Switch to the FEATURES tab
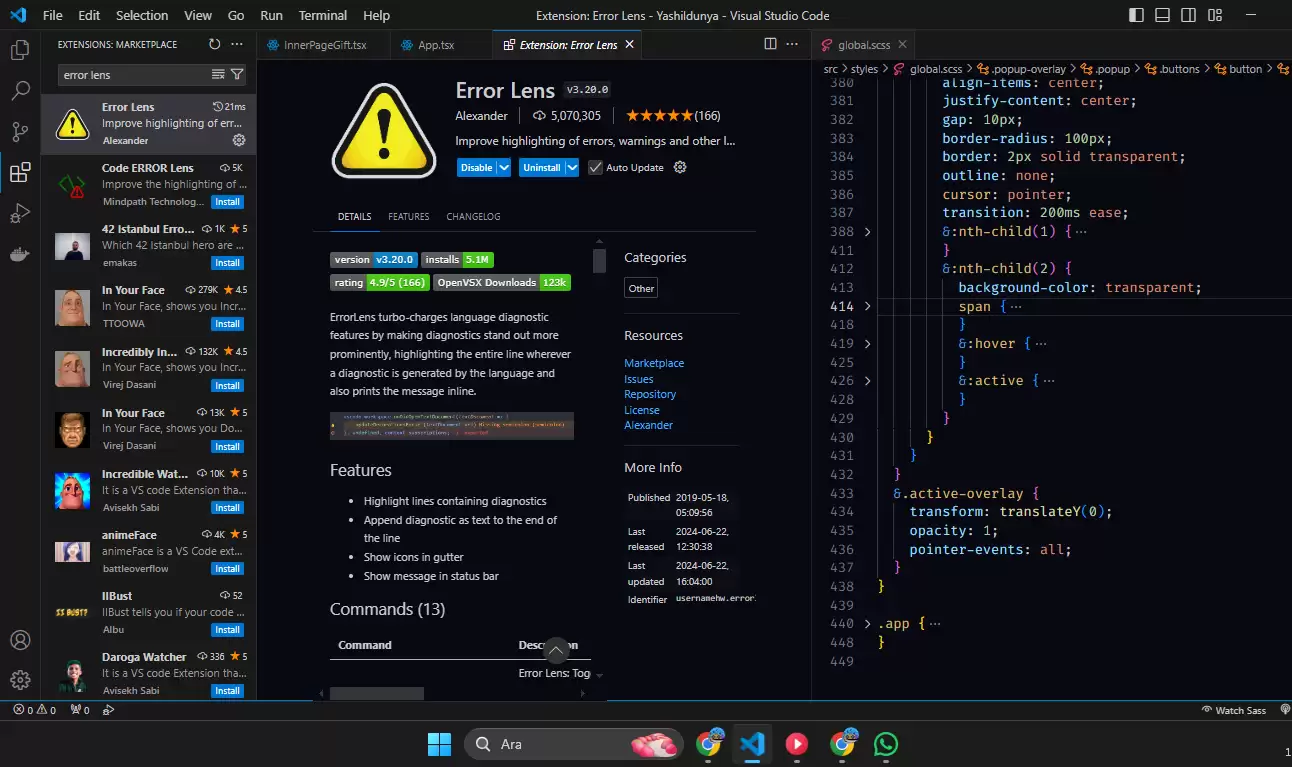Image resolution: width=1292 pixels, height=767 pixels. pos(409,217)
